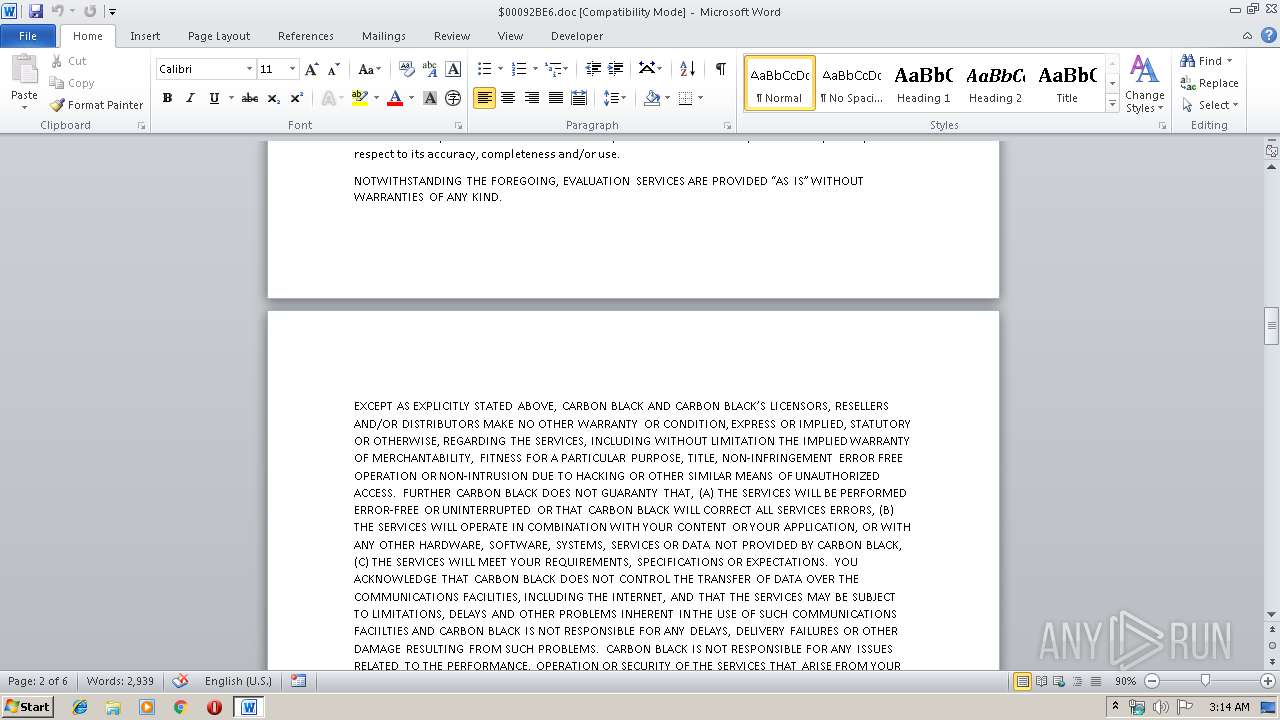The image size is (1280, 720).
Task: Click Replace button
Action: tap(1209, 83)
